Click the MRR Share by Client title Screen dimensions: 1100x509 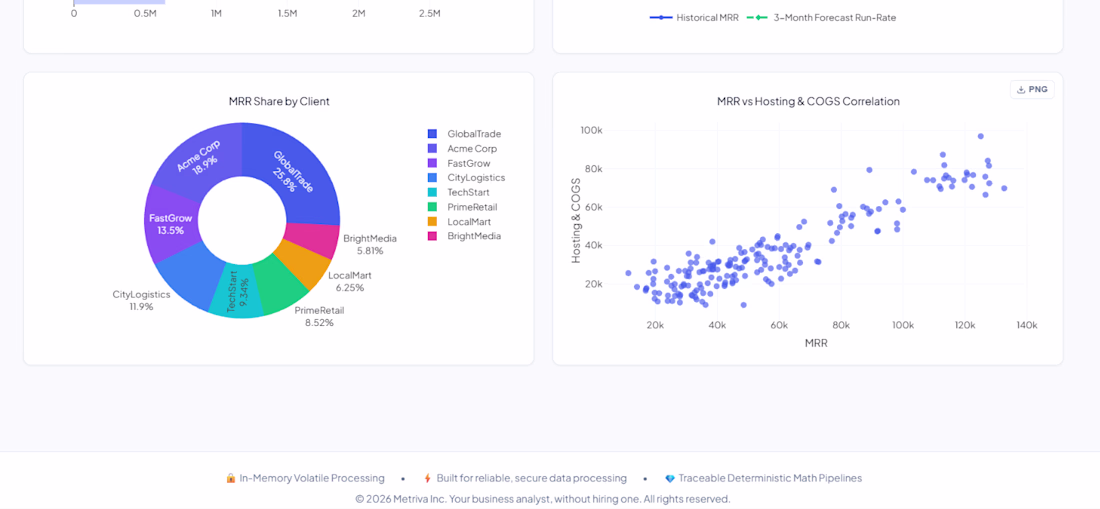point(279,101)
